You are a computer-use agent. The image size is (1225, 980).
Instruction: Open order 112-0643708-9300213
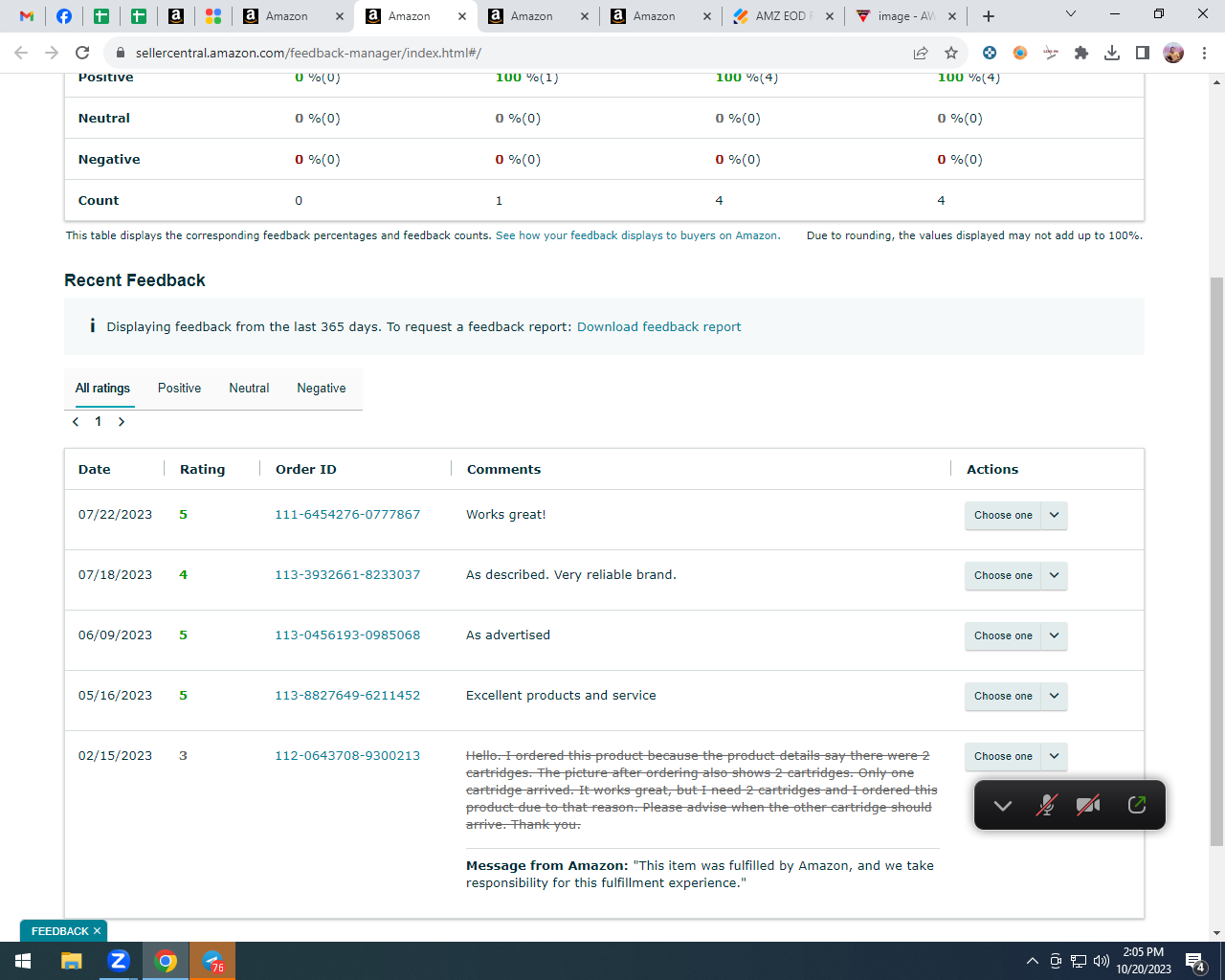click(347, 756)
